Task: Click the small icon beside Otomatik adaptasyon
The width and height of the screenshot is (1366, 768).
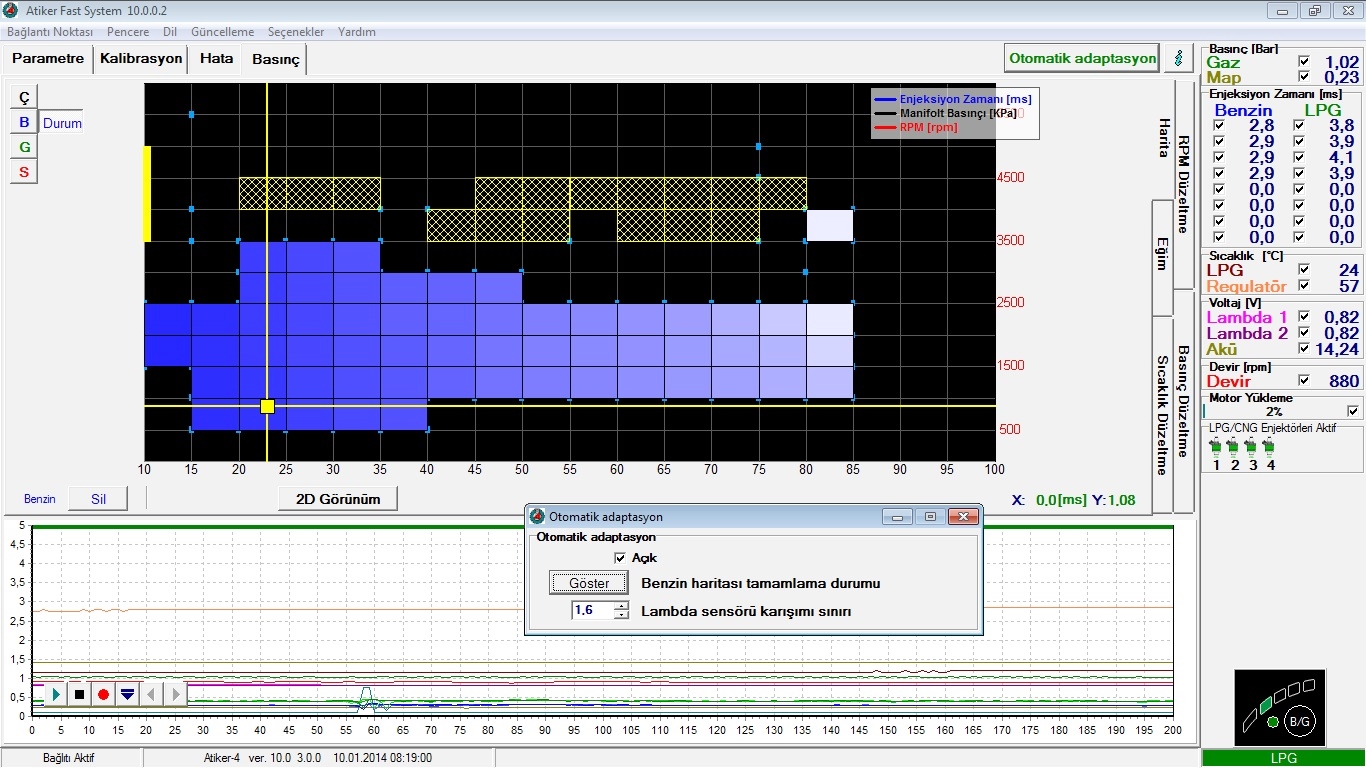Action: [x=1179, y=58]
